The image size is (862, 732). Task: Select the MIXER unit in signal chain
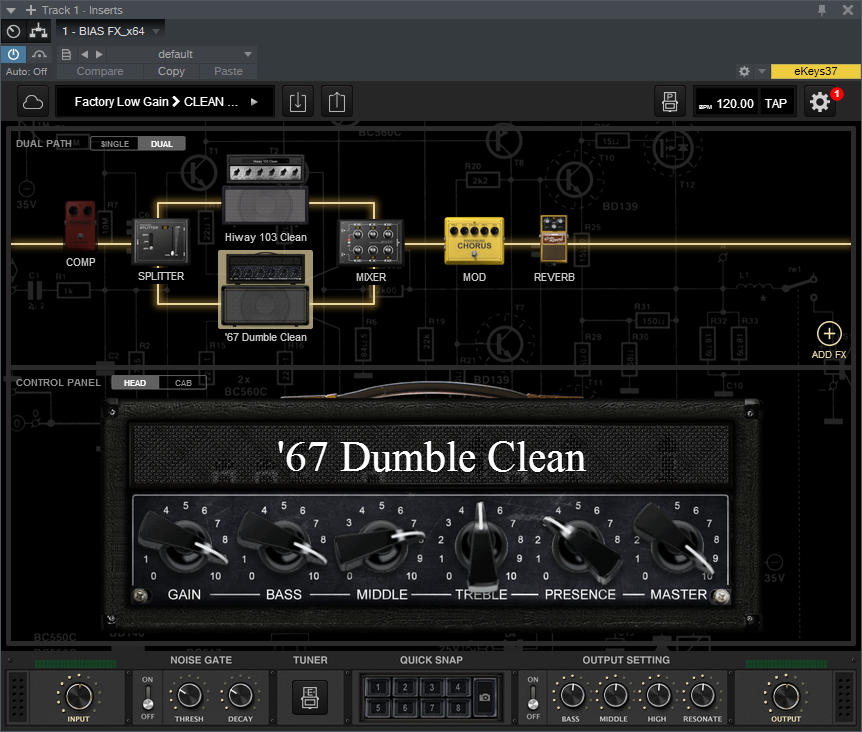371,242
